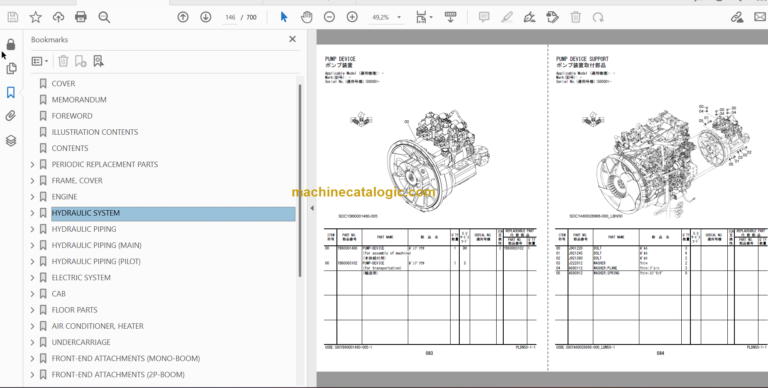Open the FOREWORD bookmark
Viewport: 768px width, 388px height.
click(x=72, y=116)
